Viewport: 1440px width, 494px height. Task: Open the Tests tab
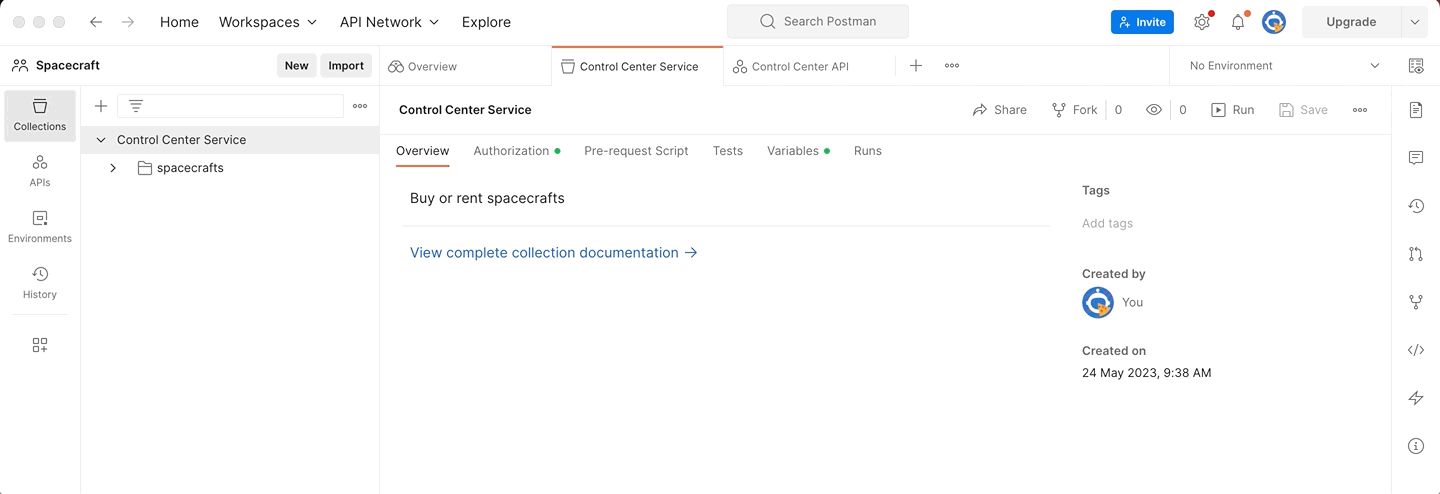pyautogui.click(x=728, y=151)
